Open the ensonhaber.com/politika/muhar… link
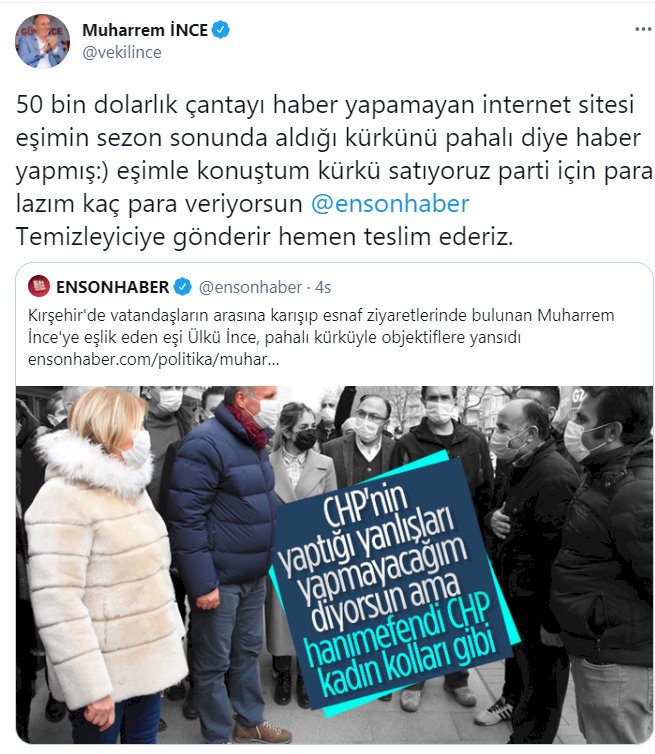The height and width of the screenshot is (754, 655). click(x=153, y=359)
